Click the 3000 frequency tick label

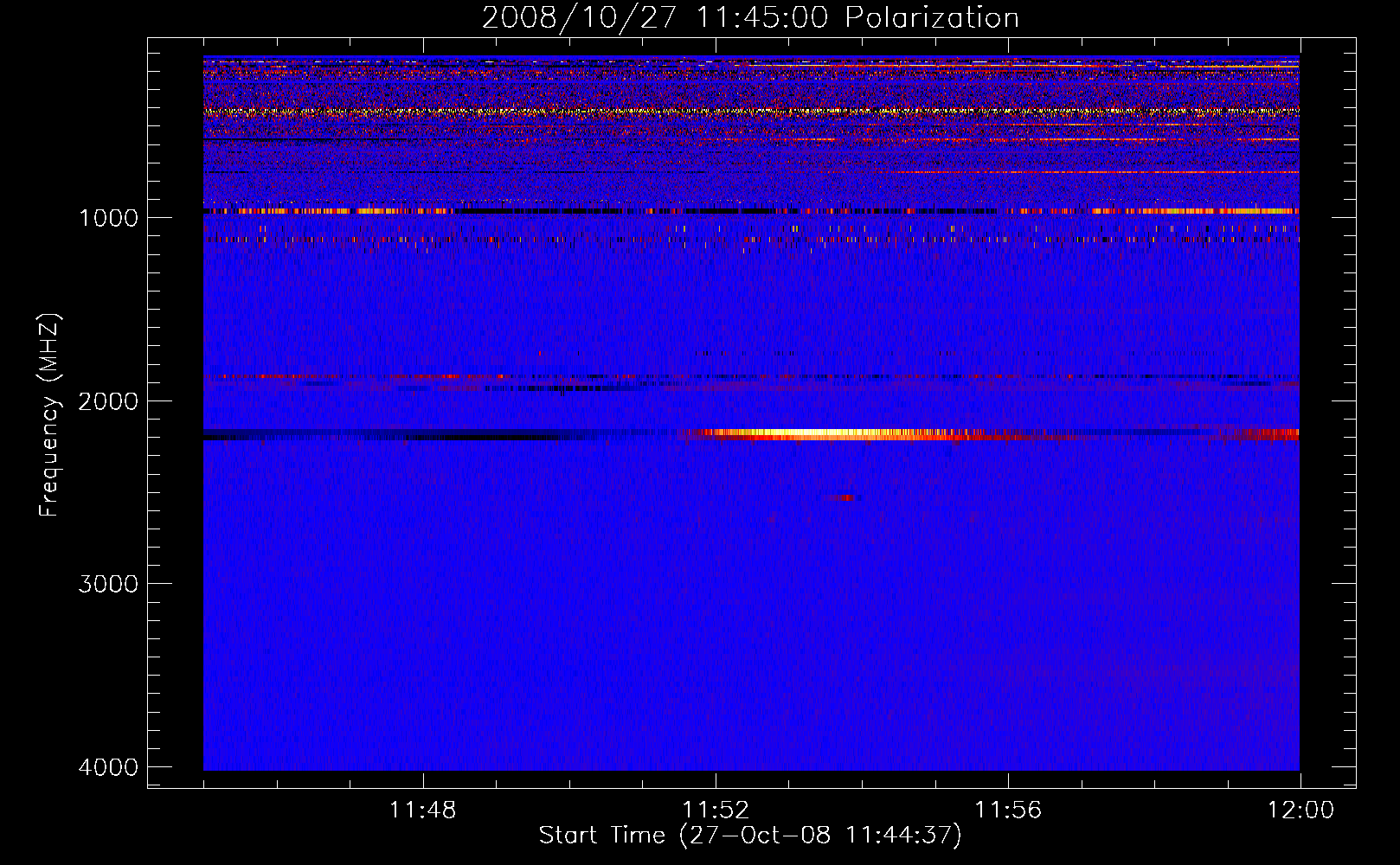tap(108, 584)
